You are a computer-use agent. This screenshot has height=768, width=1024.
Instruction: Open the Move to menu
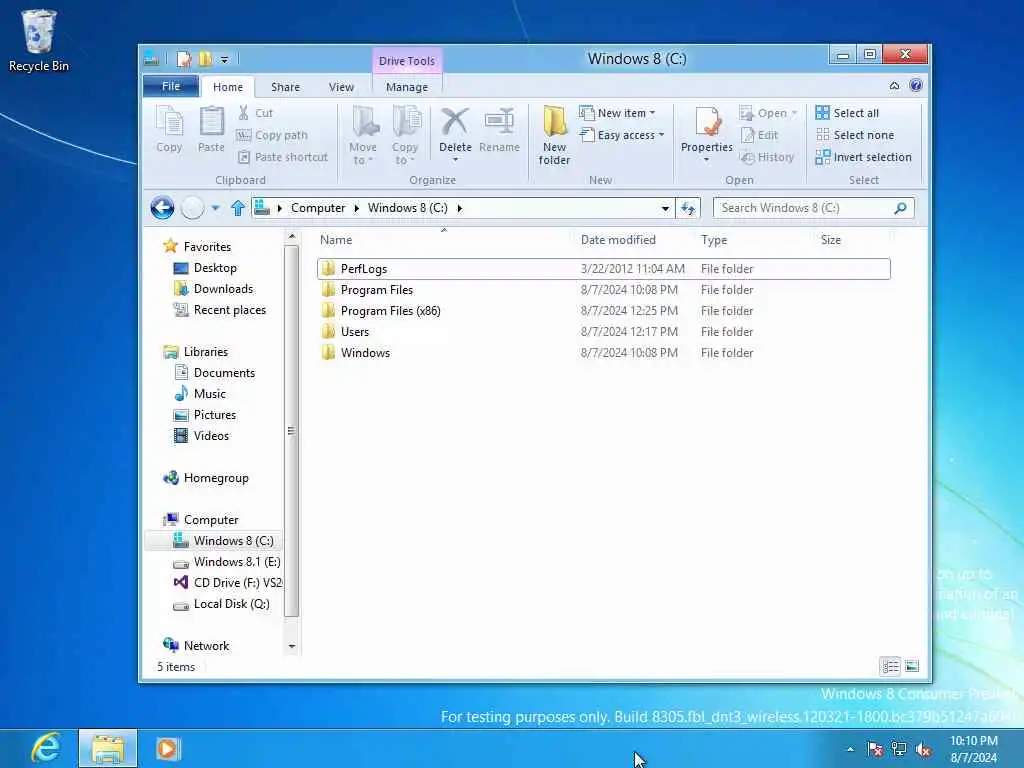point(362,136)
